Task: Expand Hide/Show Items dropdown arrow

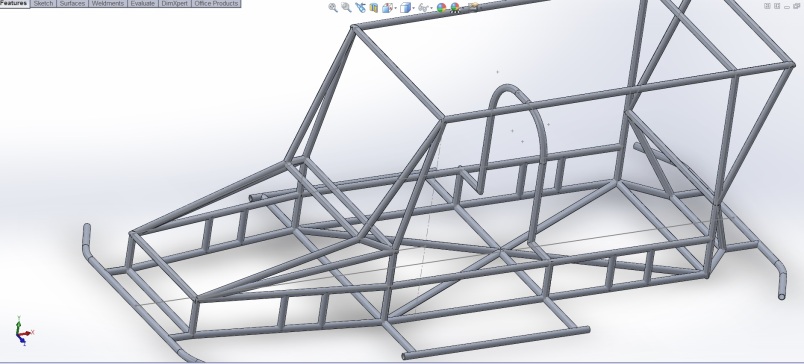Action: [x=432, y=8]
